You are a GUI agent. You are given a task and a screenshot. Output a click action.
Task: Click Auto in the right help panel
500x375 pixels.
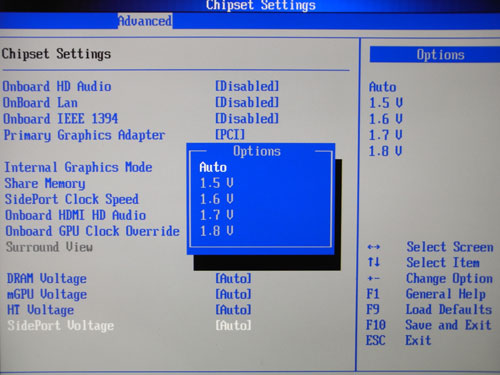coord(383,87)
